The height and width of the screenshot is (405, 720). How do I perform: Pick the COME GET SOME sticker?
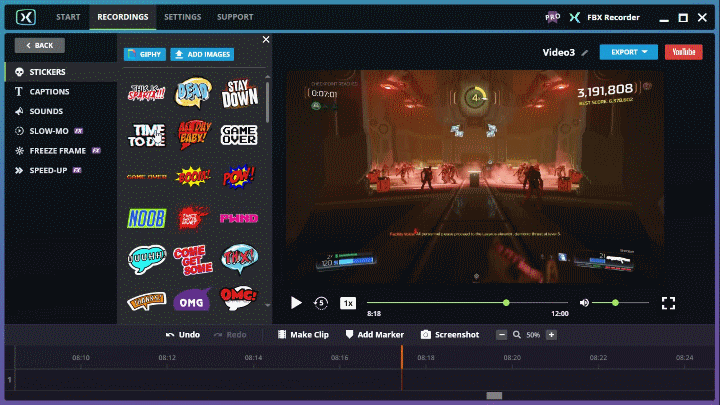[x=193, y=260]
